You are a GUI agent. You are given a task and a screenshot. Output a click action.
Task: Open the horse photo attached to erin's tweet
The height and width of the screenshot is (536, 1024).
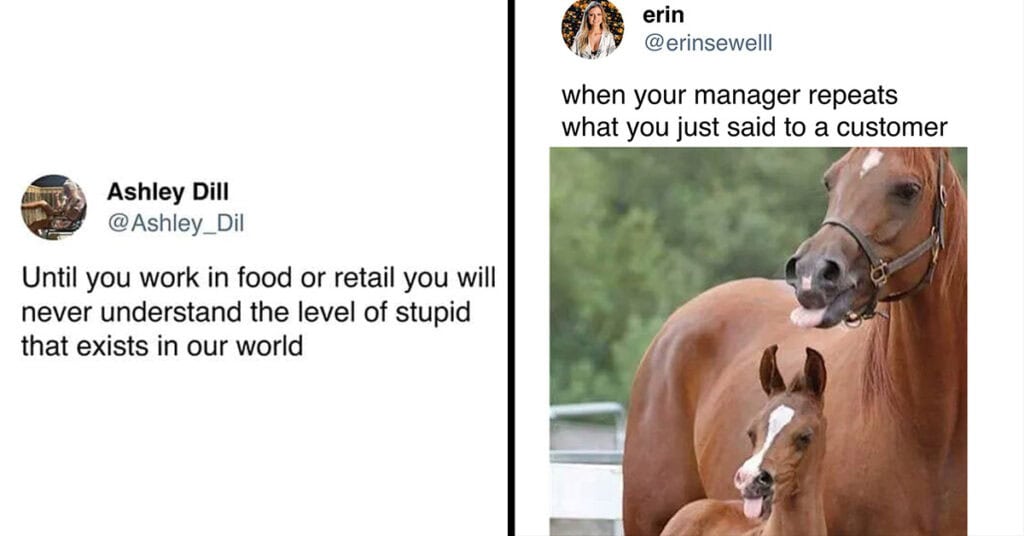[758, 341]
